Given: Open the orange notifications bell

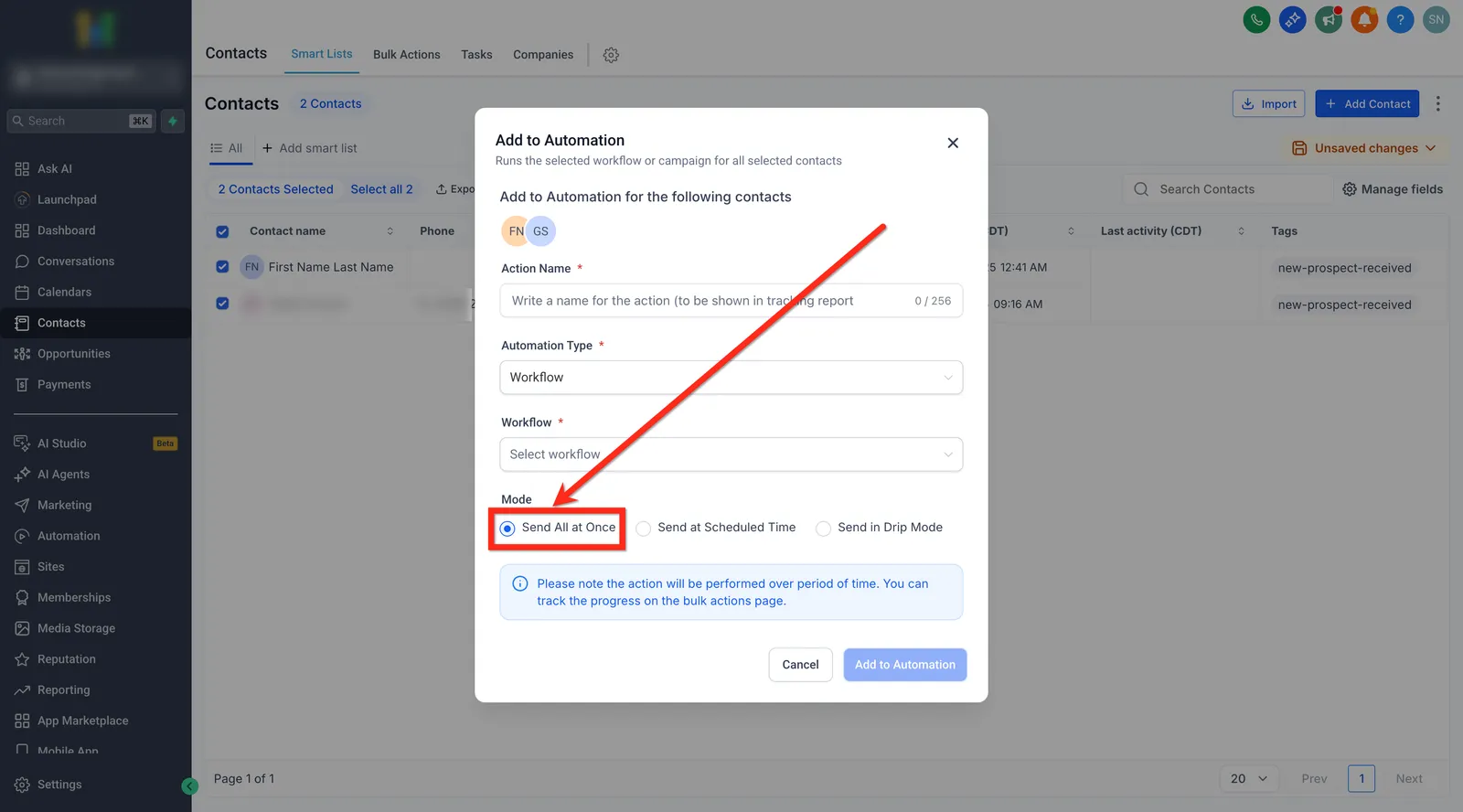Looking at the screenshot, I should (x=1364, y=19).
